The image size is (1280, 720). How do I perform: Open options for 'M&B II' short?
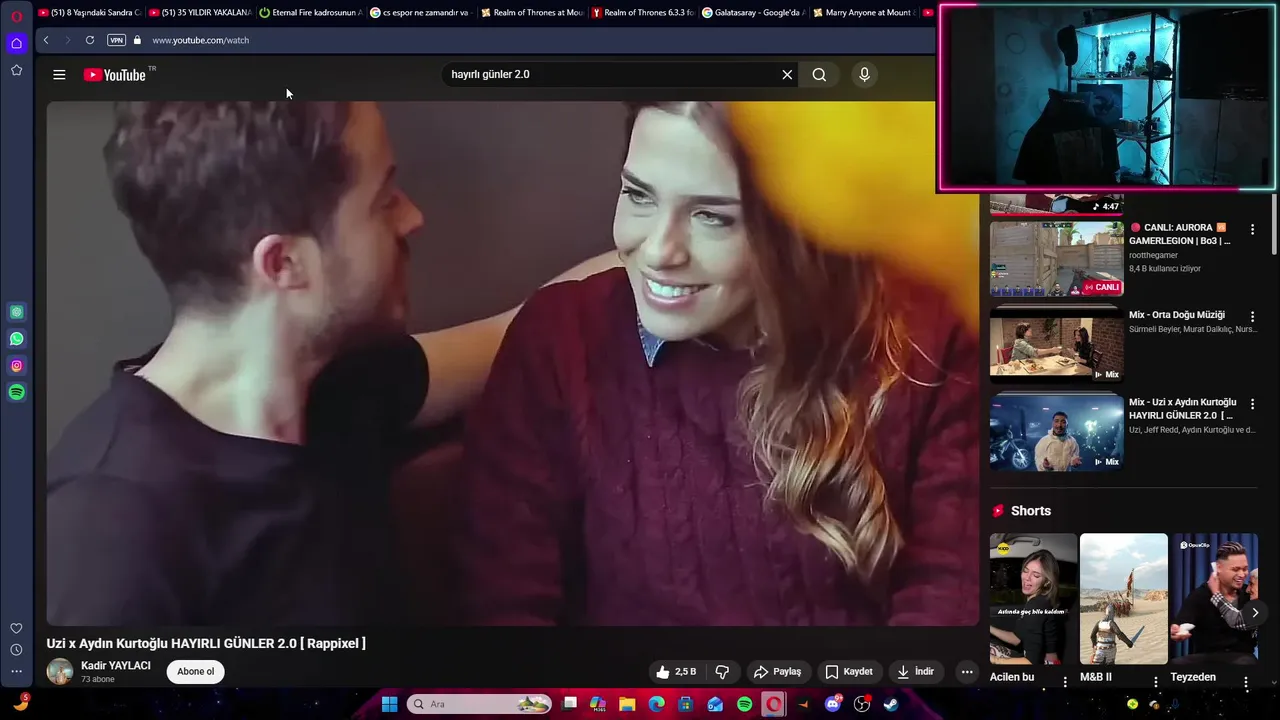point(1155,682)
